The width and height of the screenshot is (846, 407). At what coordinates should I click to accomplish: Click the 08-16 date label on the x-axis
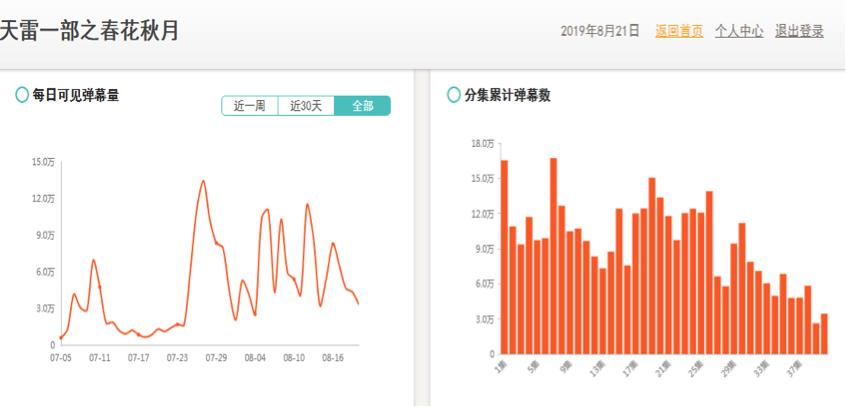pyautogui.click(x=332, y=357)
